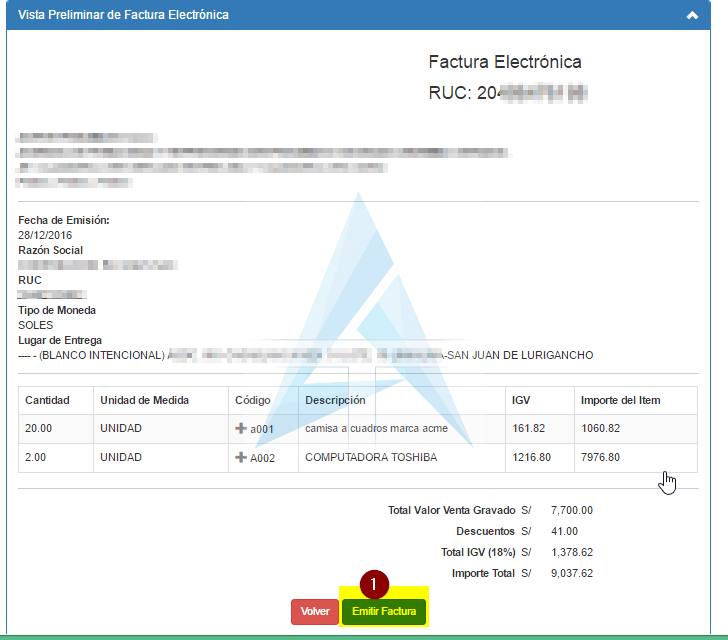The height and width of the screenshot is (640, 728).
Task: Click the Descuentos value 41.00
Action: click(564, 531)
